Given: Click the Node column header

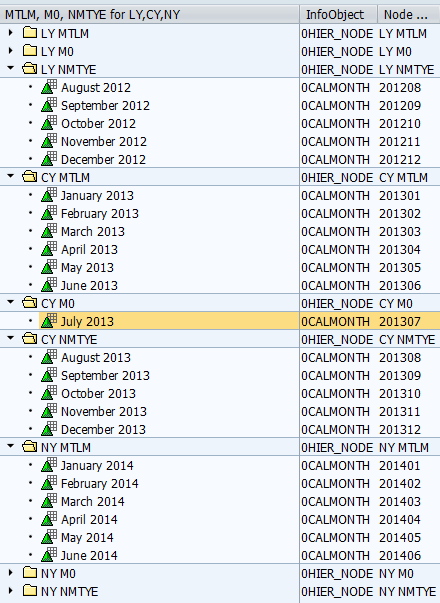Looking at the screenshot, I should 408,15.
